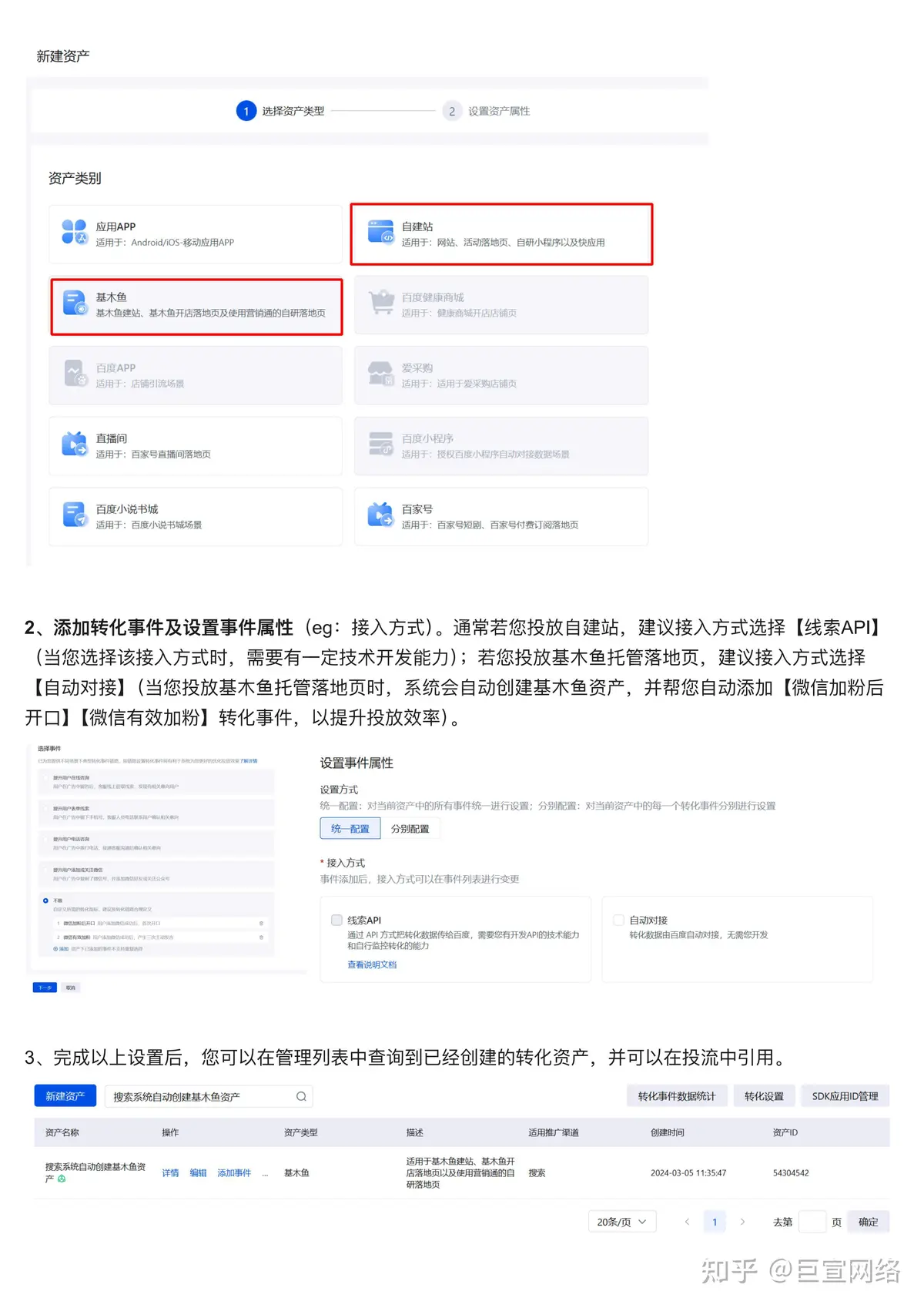Switch to 统一配置 tab
The height and width of the screenshot is (1308, 924).
350,829
